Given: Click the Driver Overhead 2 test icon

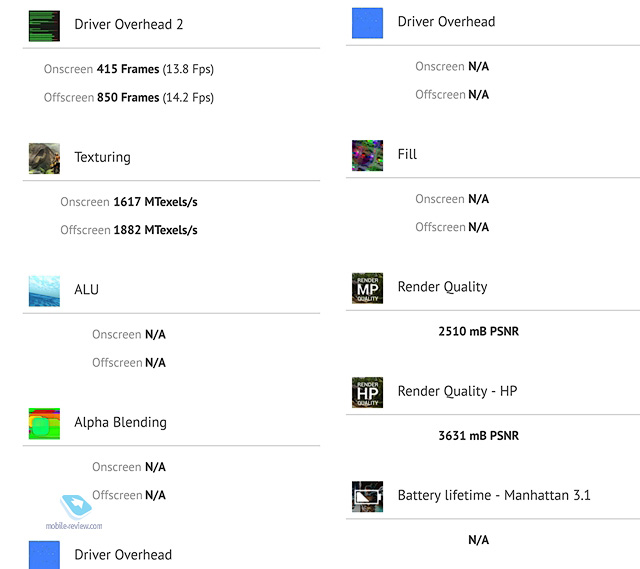Looking at the screenshot, I should [44, 26].
